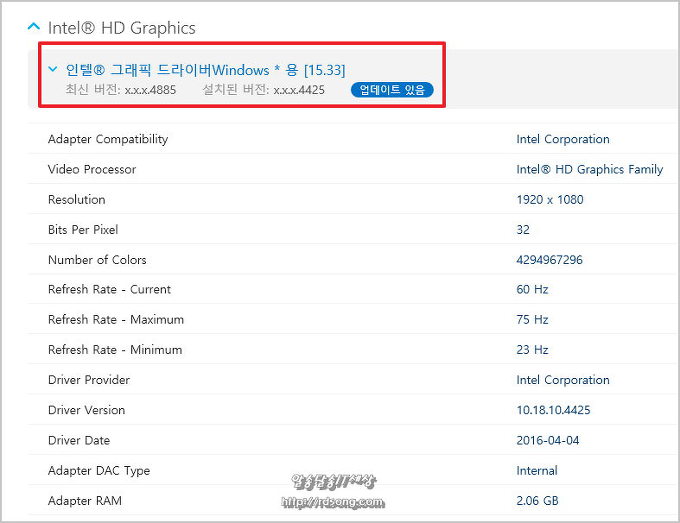Click the Intel® HD Graphics heading

(x=122, y=28)
